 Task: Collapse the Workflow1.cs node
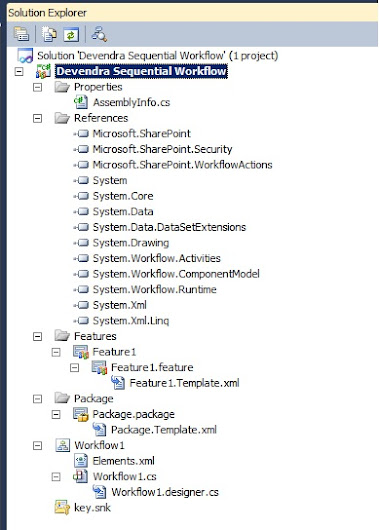click(56, 477)
